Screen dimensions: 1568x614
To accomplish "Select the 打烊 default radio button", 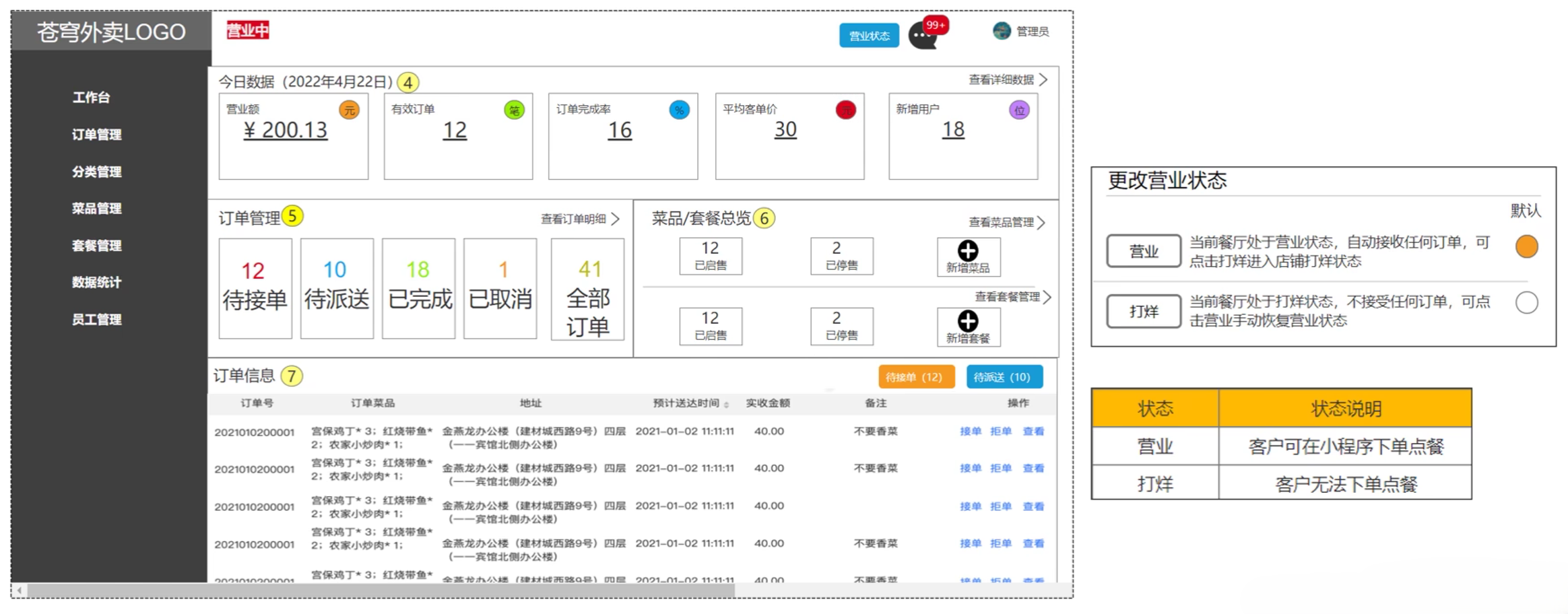I will pyautogui.click(x=1526, y=303).
